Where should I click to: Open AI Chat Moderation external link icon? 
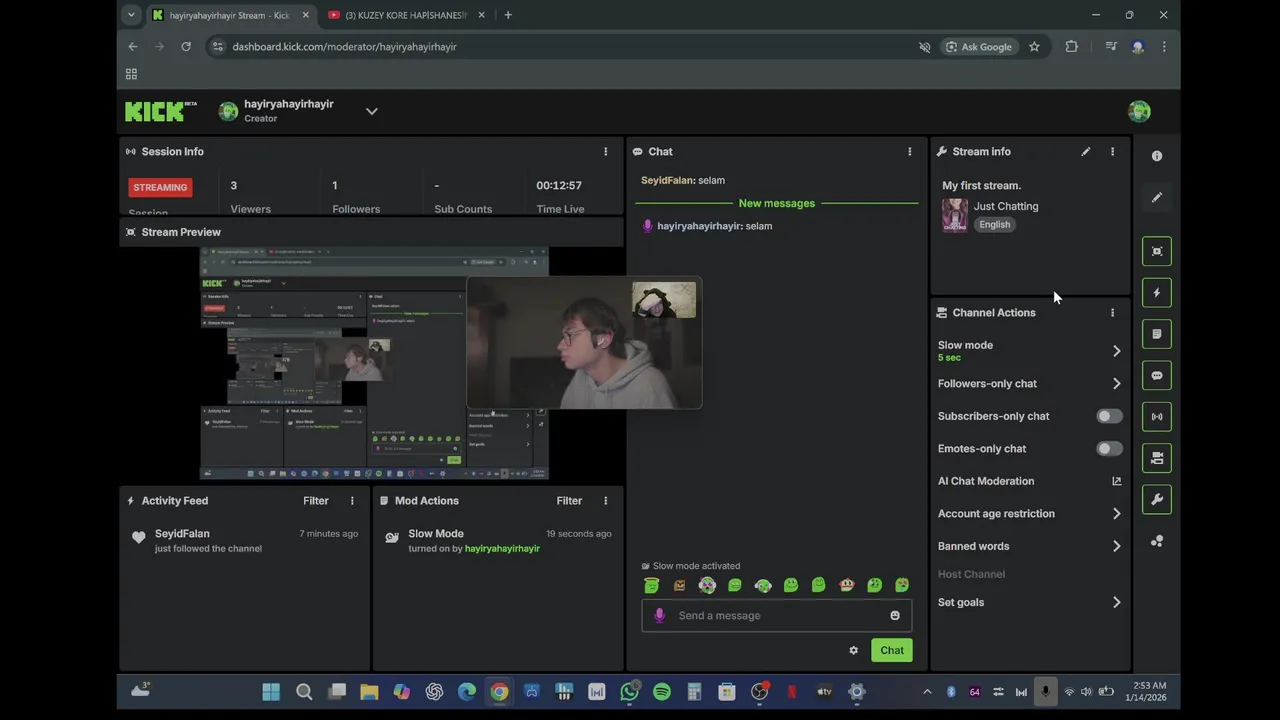tap(1117, 481)
